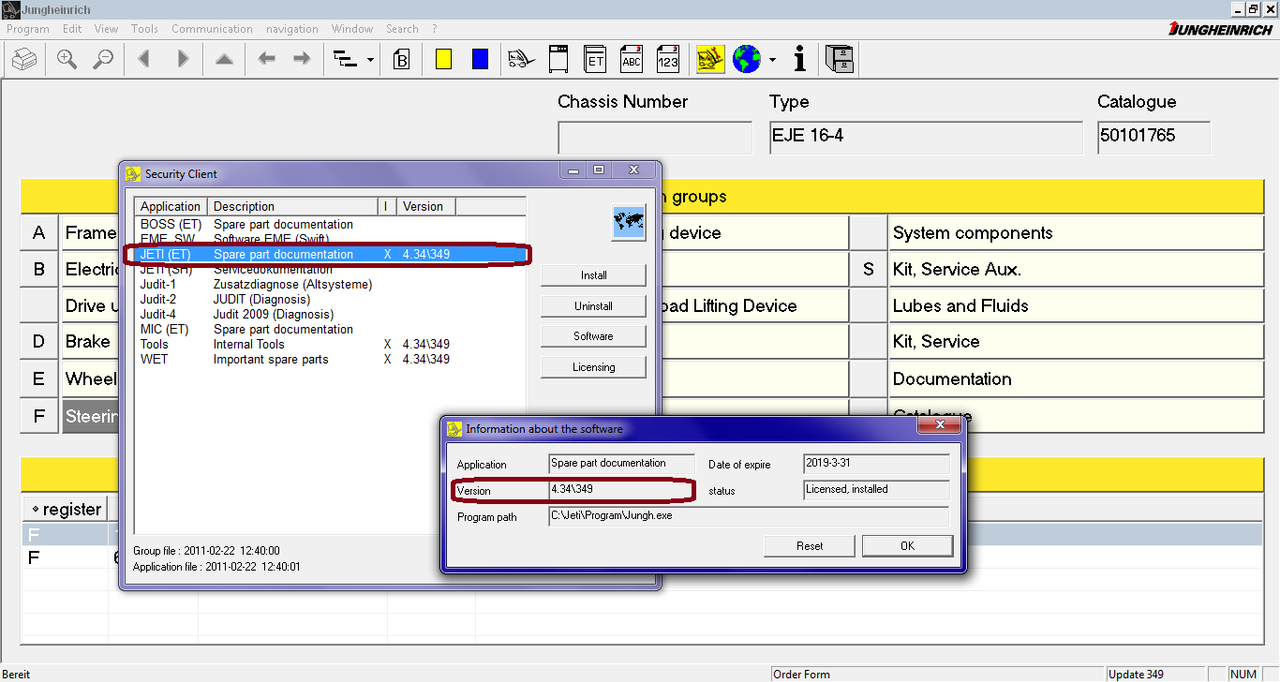
Task: Click the grey right triangle toolbar icon
Action: pos(183,60)
